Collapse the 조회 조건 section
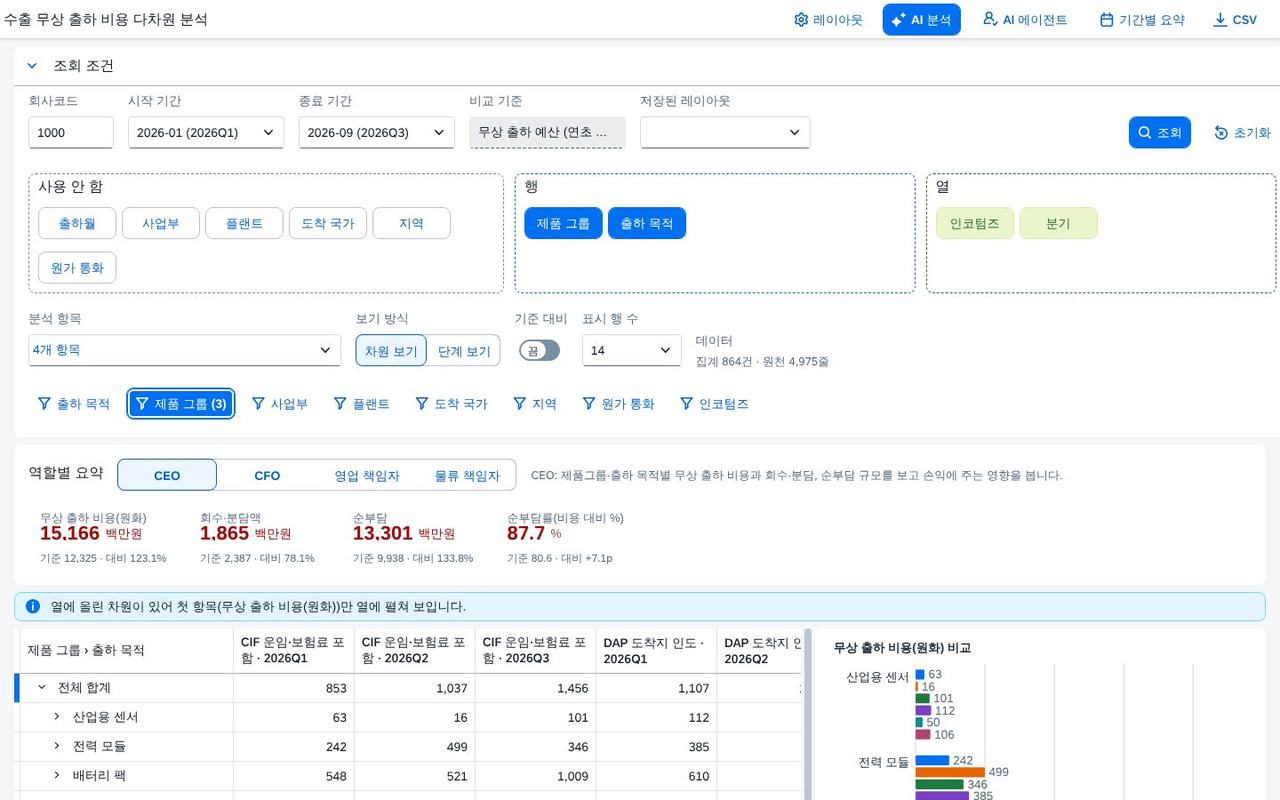This screenshot has height=800, width=1280. pyautogui.click(x=33, y=66)
